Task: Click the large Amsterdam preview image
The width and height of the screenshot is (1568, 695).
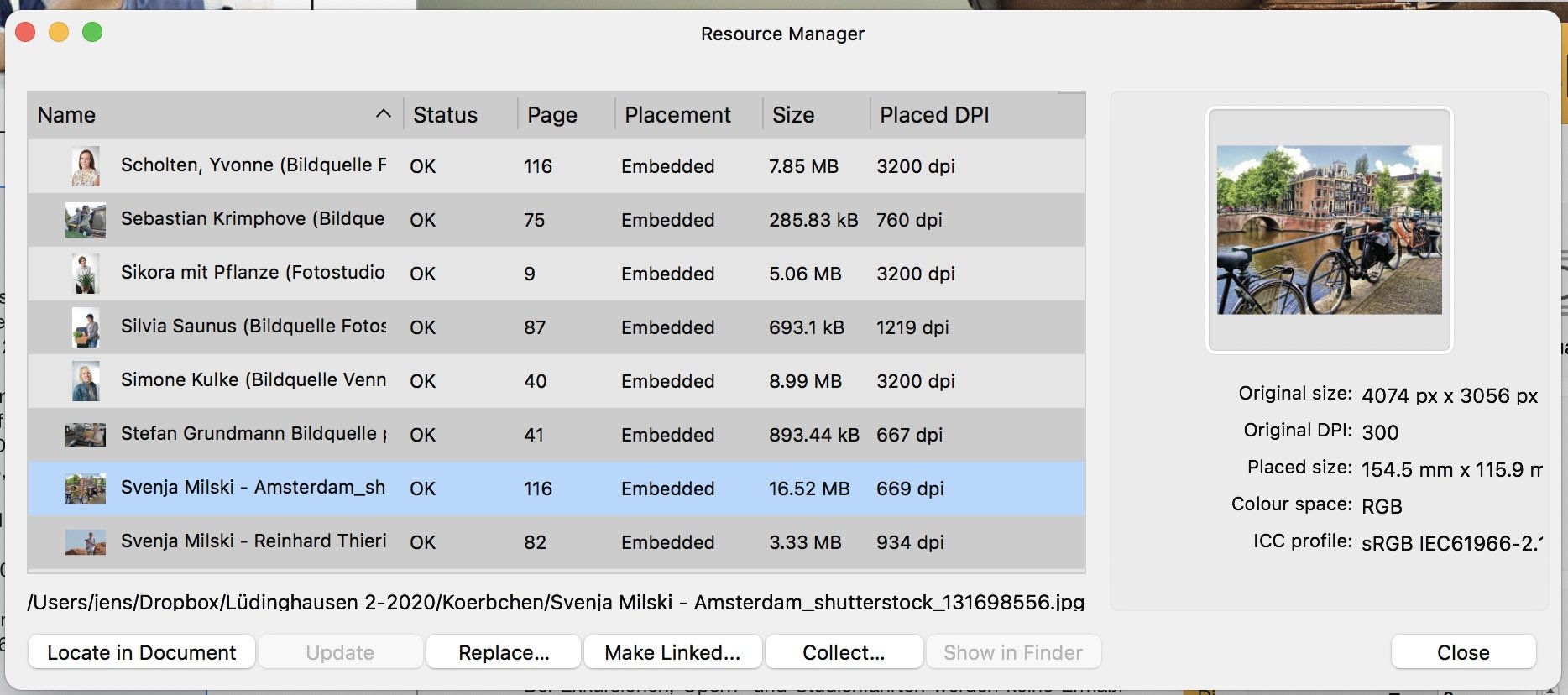Action: [1329, 230]
